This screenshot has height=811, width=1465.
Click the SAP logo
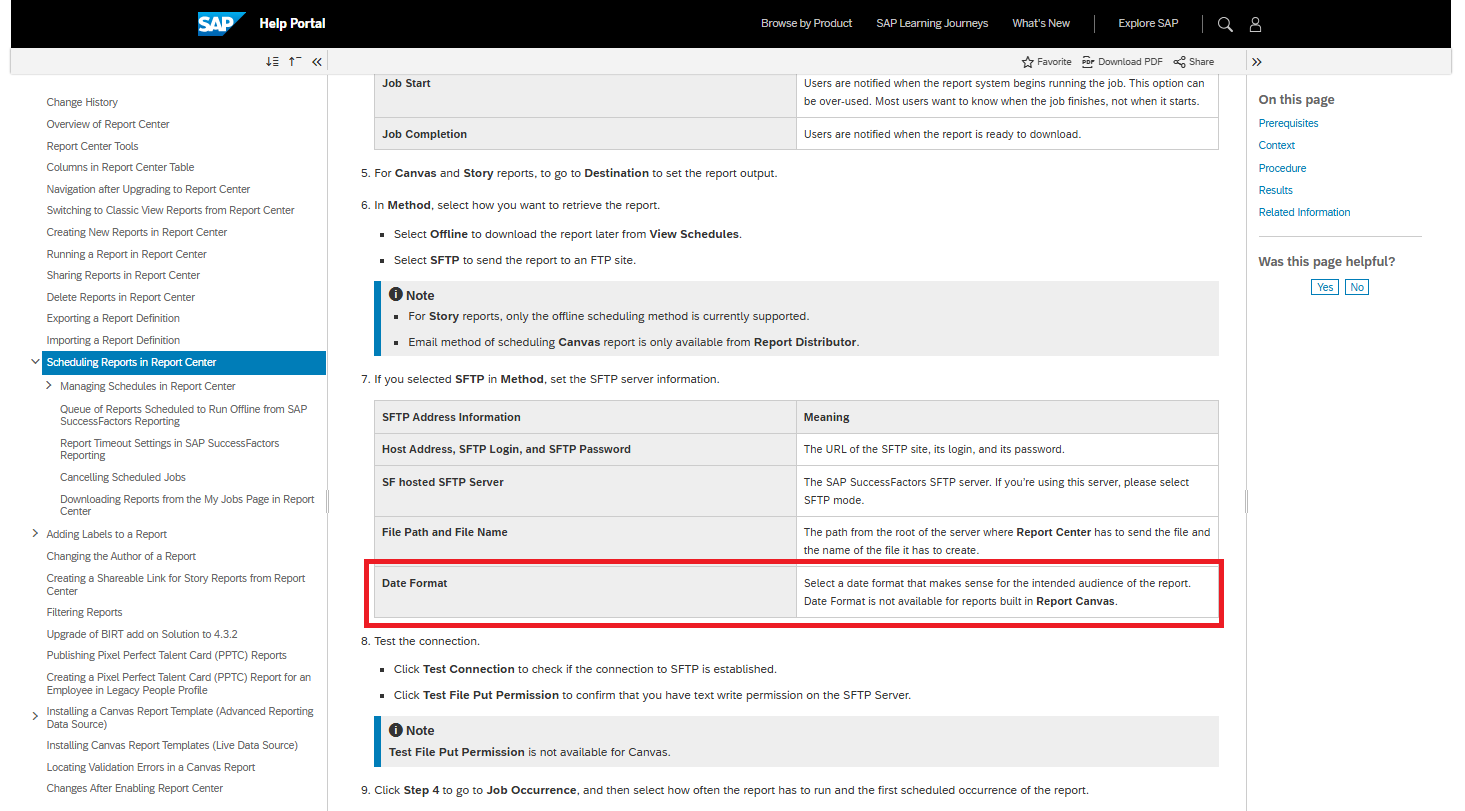[221, 23]
